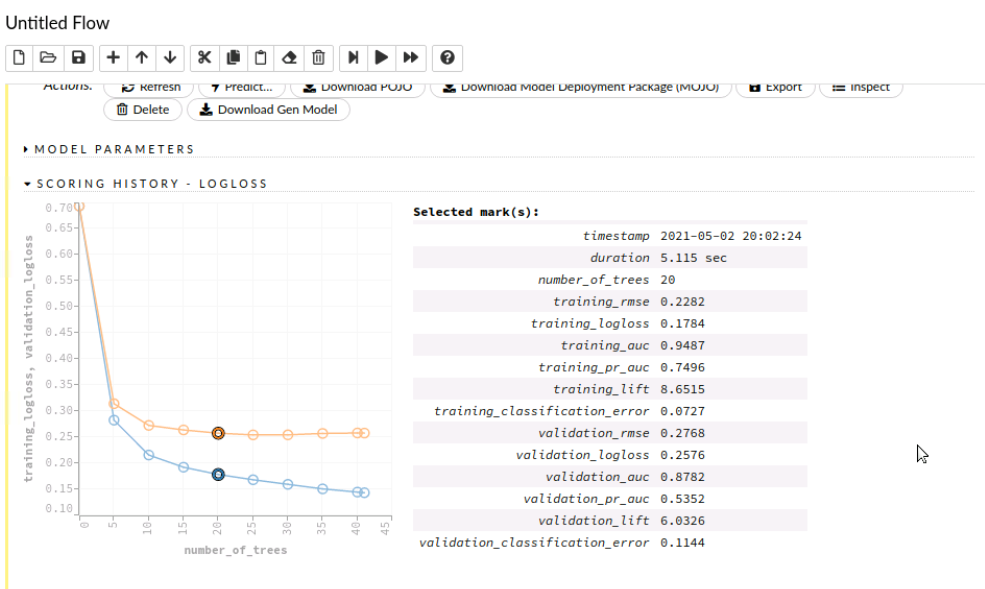Delete cell with toolbar trash icon
The image size is (985, 589).
pyautogui.click(x=318, y=58)
